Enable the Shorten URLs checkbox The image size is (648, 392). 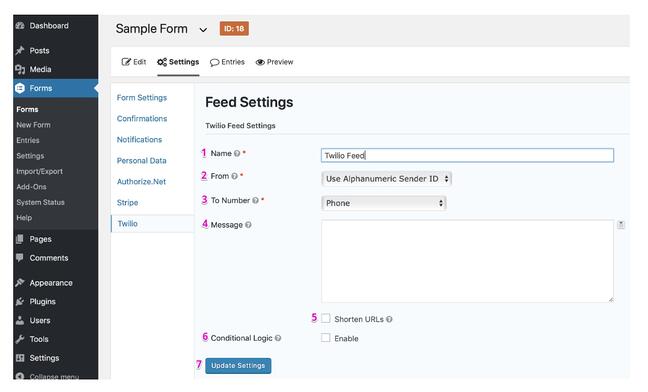click(x=326, y=318)
